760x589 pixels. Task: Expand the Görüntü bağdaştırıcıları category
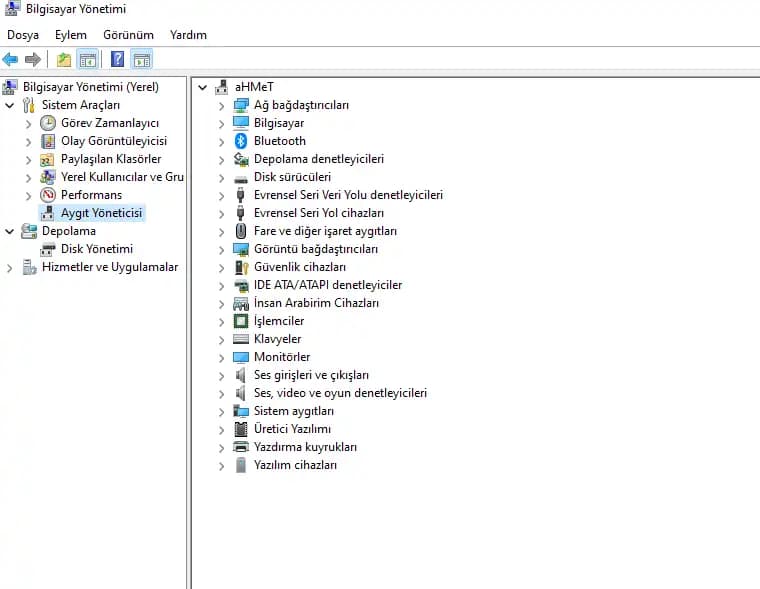click(x=222, y=249)
